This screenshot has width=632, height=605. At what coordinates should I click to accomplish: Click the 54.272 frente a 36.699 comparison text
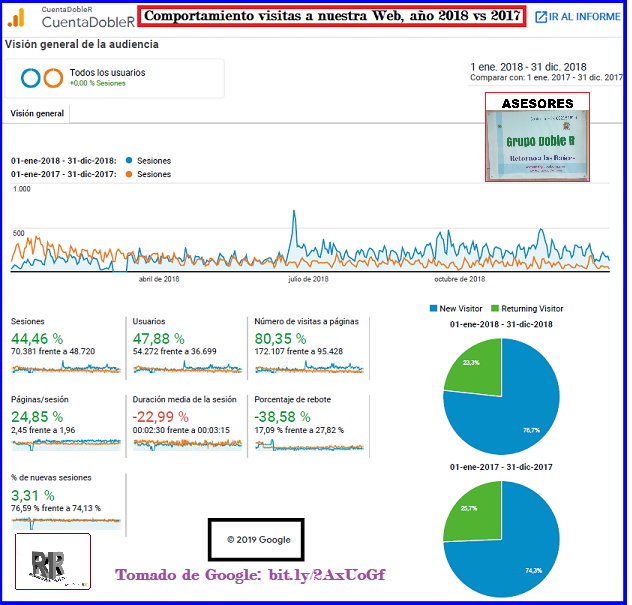(175, 351)
